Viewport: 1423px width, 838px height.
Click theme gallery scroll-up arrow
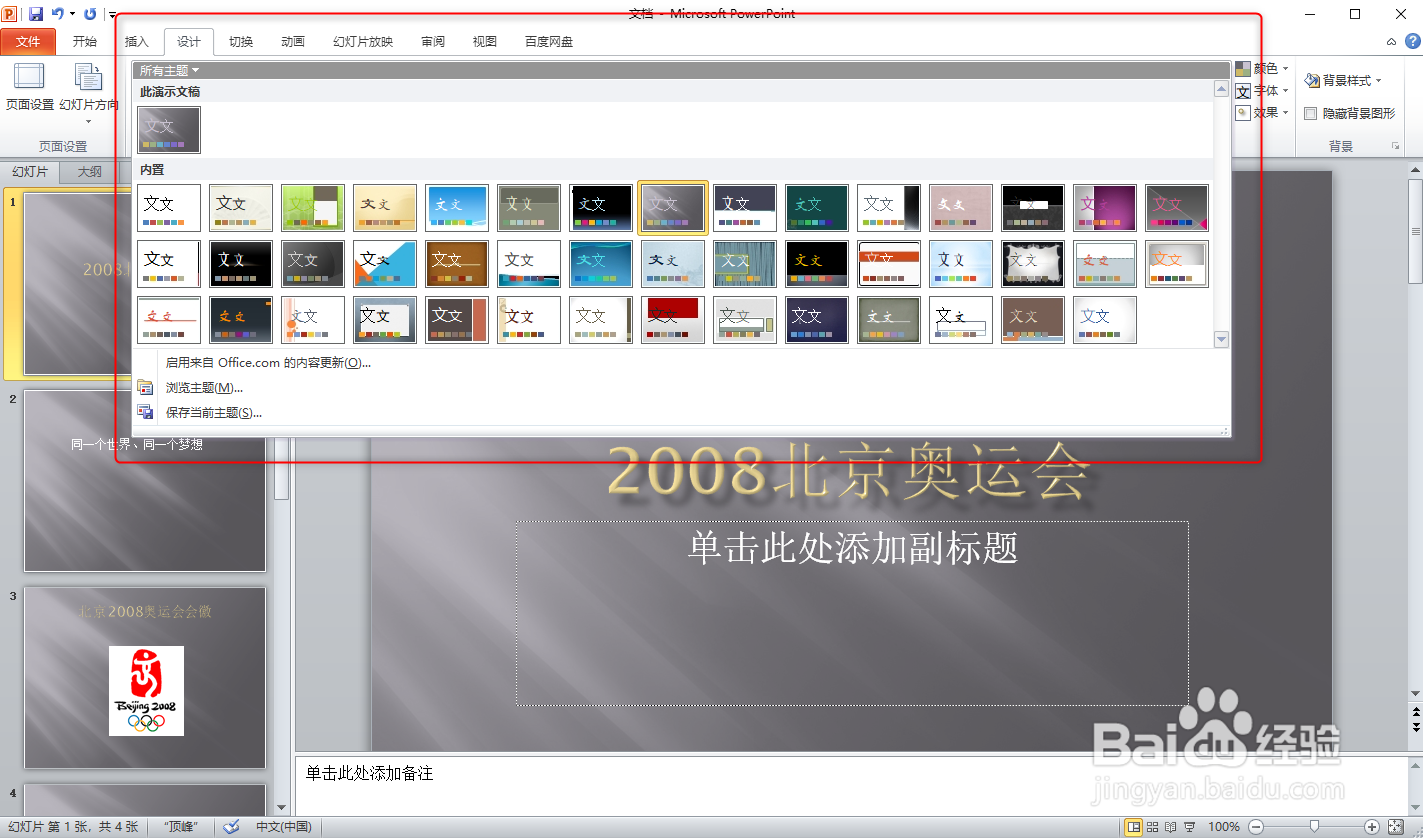(1221, 89)
